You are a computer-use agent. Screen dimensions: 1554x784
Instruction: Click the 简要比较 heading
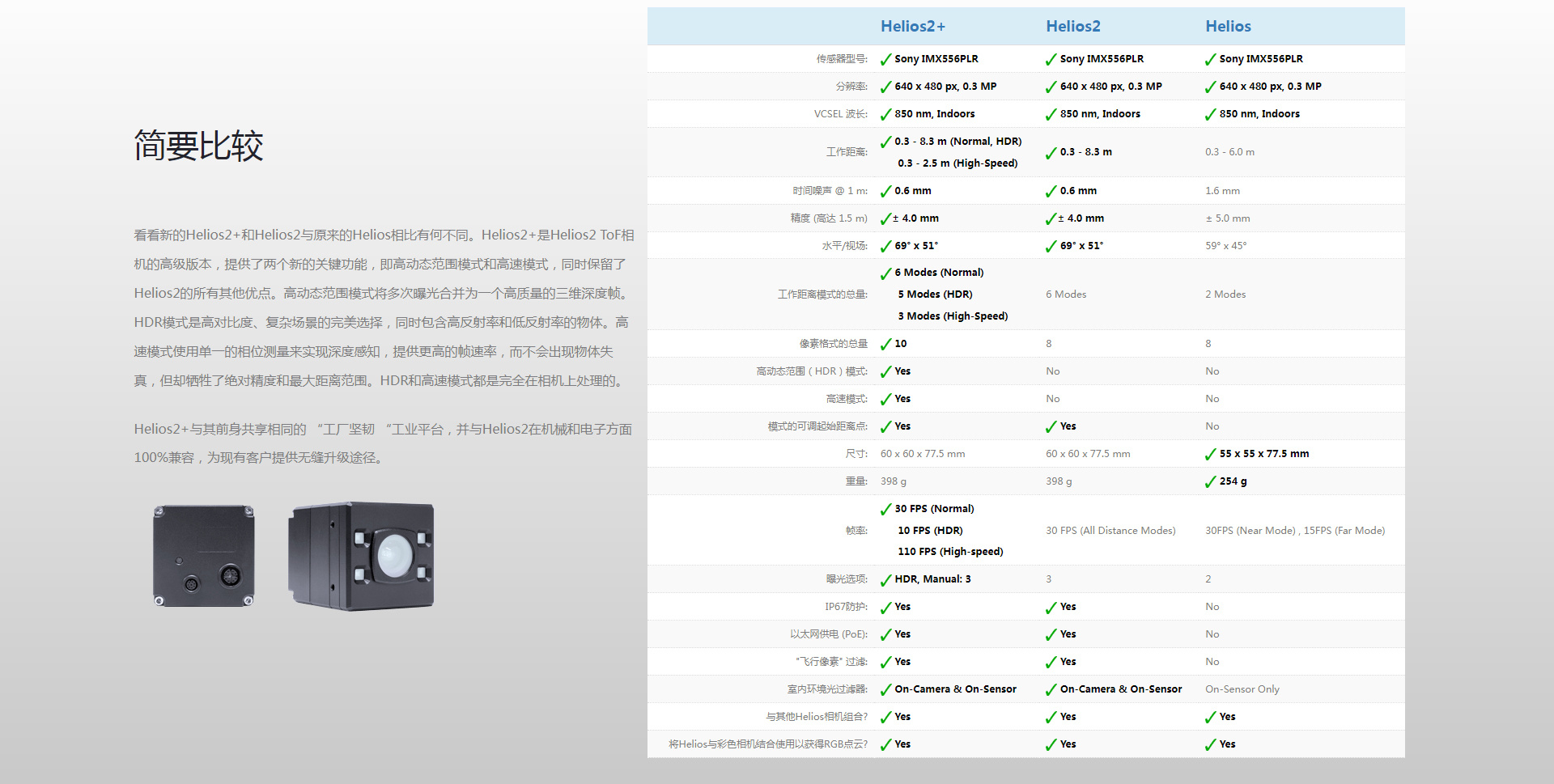click(x=198, y=146)
